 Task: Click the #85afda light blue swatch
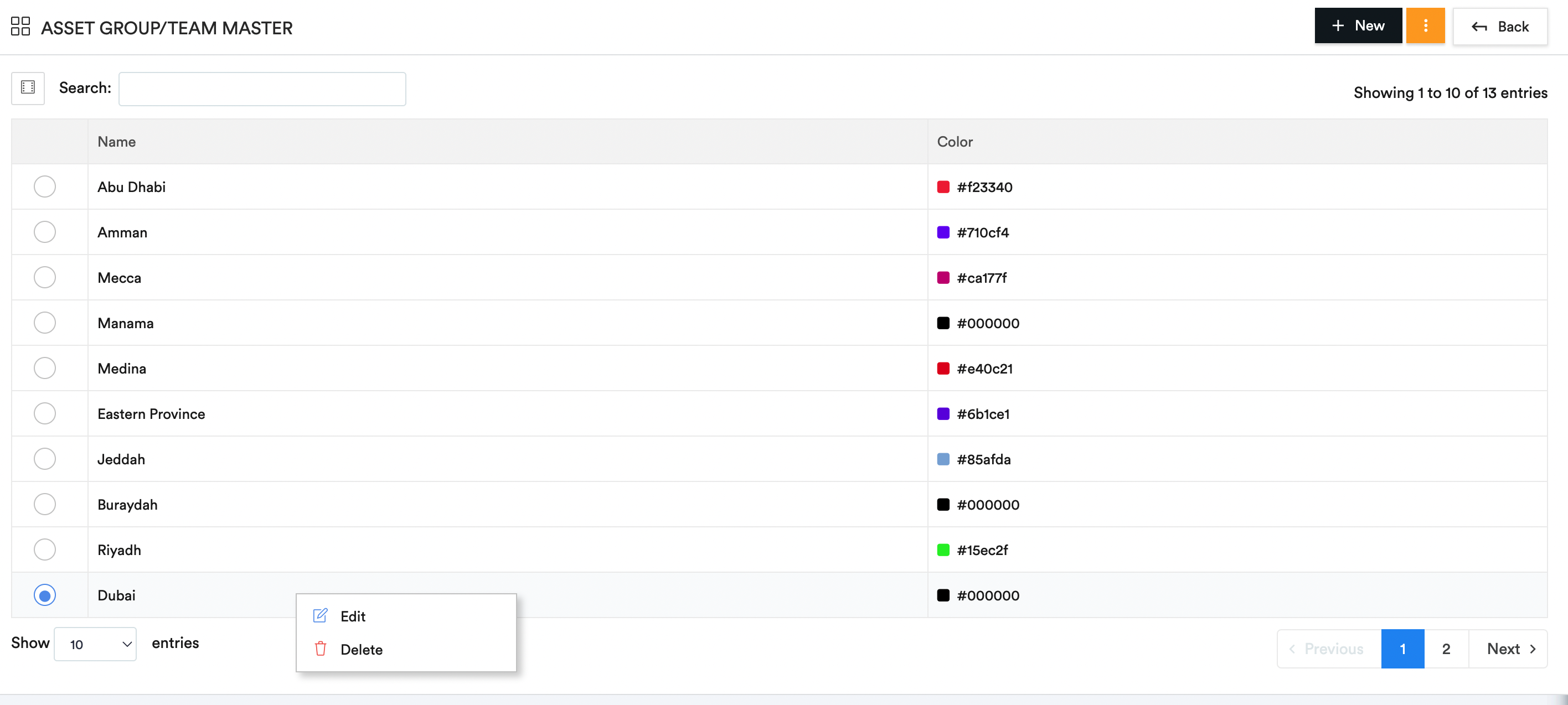pos(943,459)
